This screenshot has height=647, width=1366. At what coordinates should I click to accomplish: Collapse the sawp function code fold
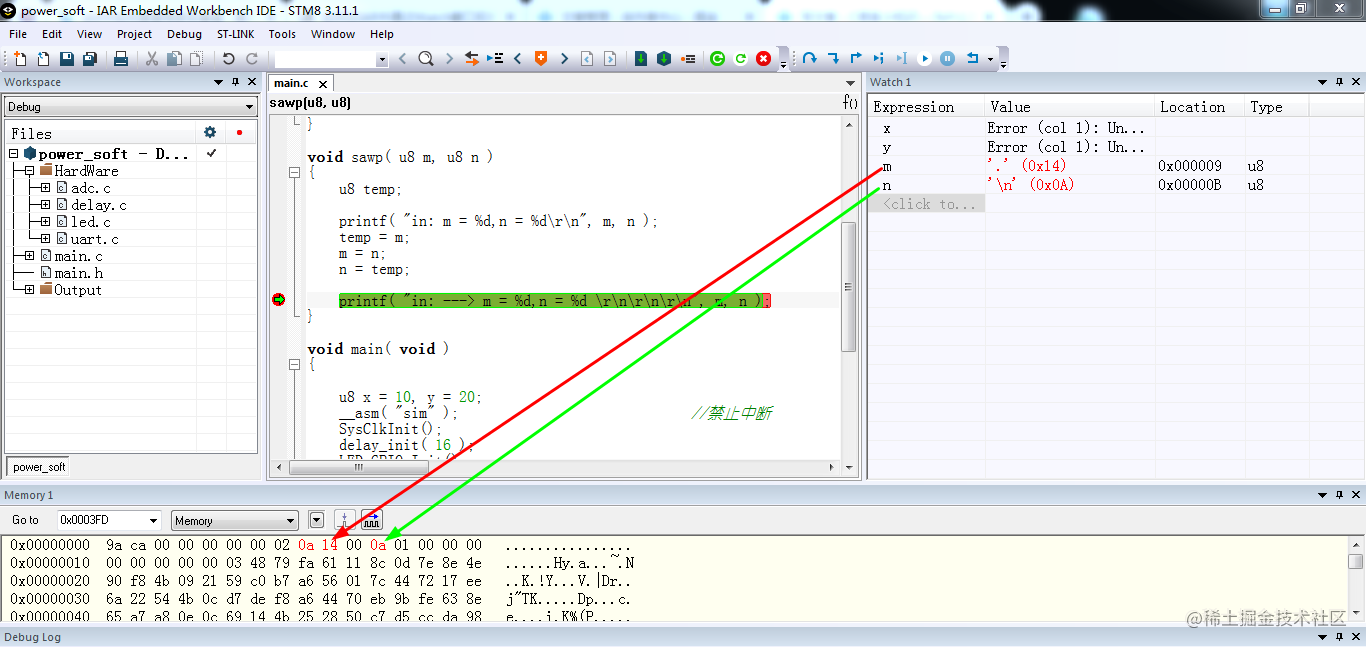pos(294,173)
